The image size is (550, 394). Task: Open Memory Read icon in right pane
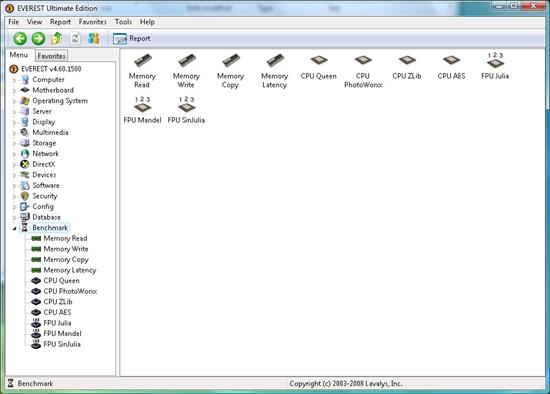pos(142,71)
